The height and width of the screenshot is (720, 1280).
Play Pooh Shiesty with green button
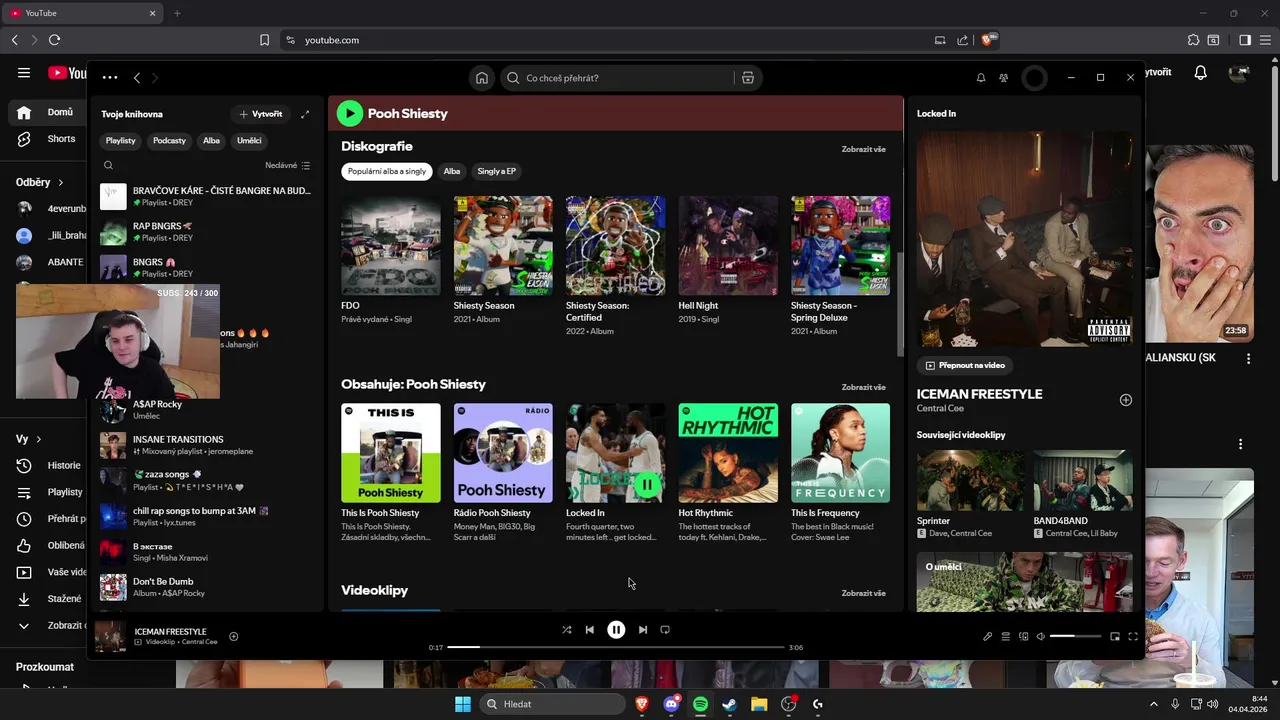tap(349, 113)
